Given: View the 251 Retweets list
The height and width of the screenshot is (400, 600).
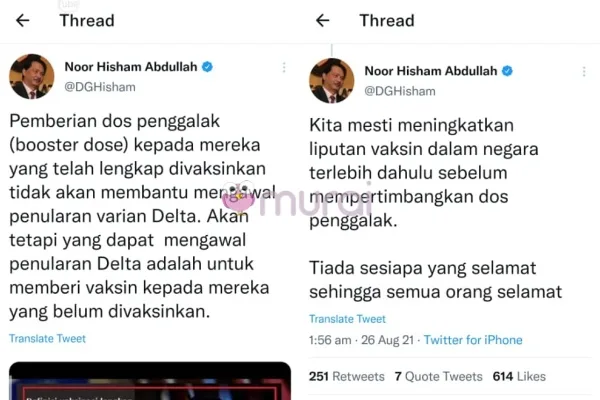Looking at the screenshot, I should (347, 377).
